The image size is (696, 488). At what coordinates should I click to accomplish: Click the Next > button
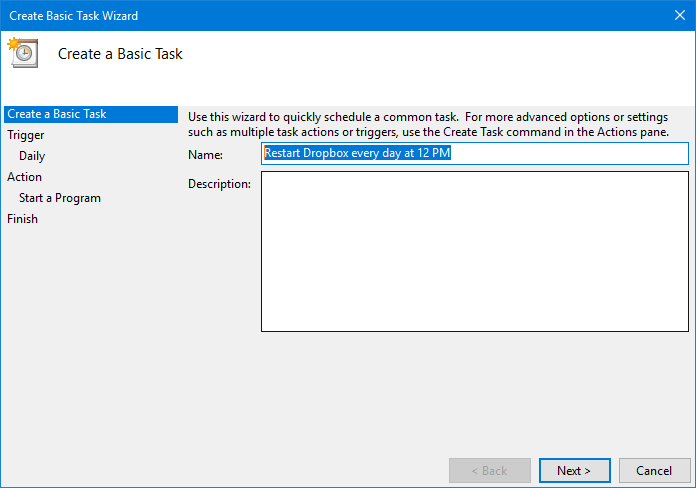tap(574, 470)
